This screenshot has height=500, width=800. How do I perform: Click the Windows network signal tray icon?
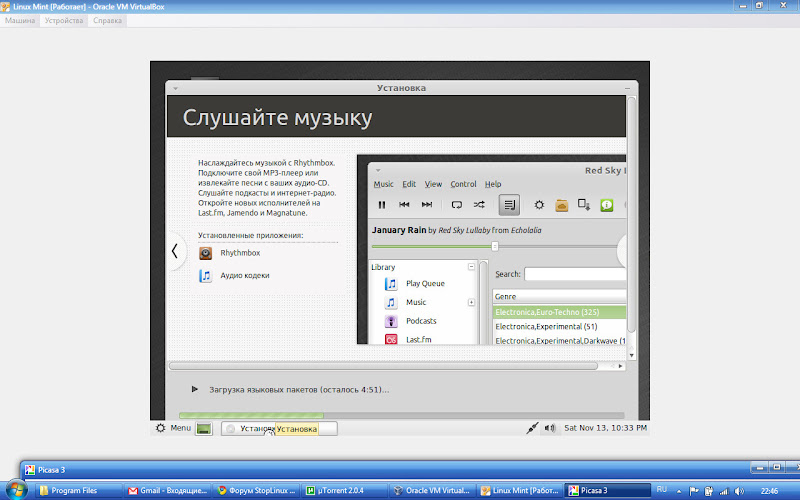(x=724, y=491)
